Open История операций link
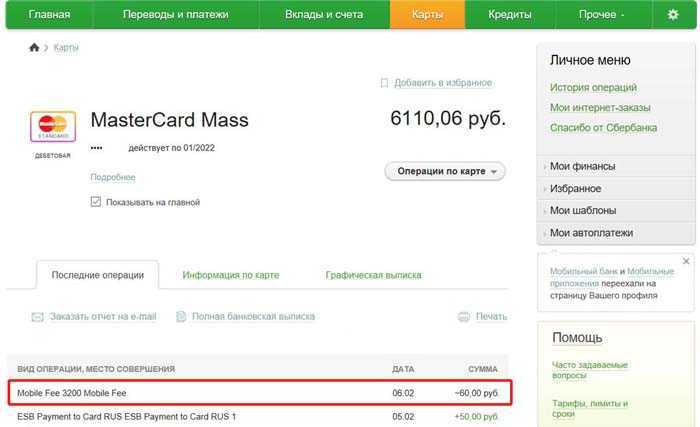 coord(593,88)
